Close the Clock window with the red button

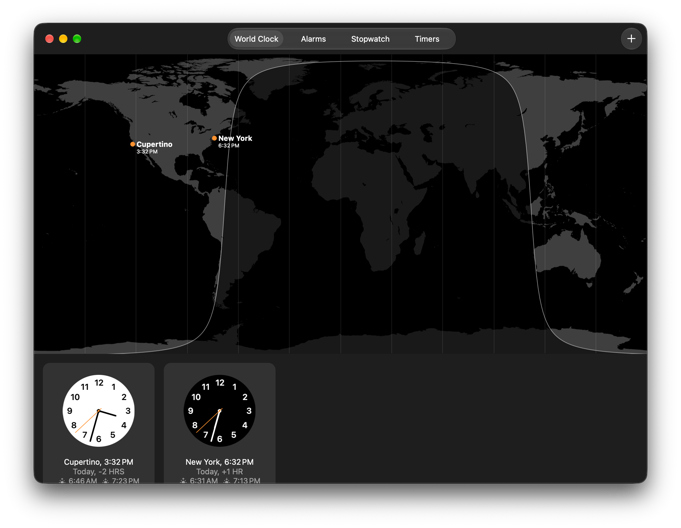pos(50,39)
